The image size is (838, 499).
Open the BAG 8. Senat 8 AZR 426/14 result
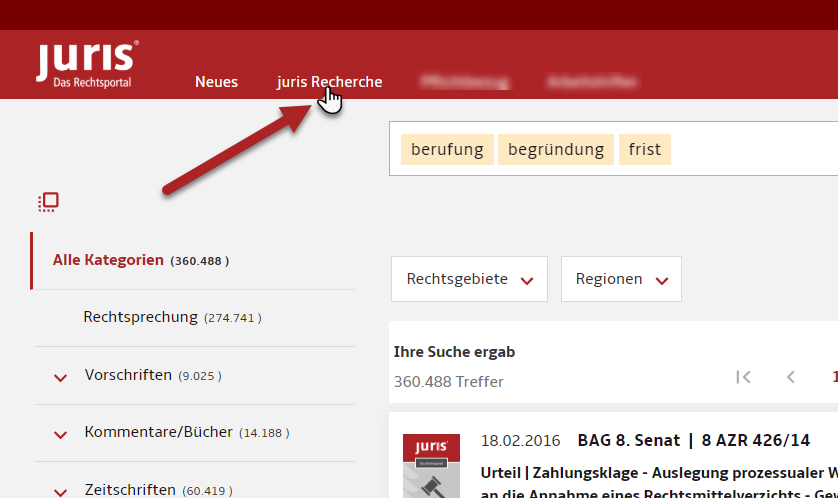694,440
